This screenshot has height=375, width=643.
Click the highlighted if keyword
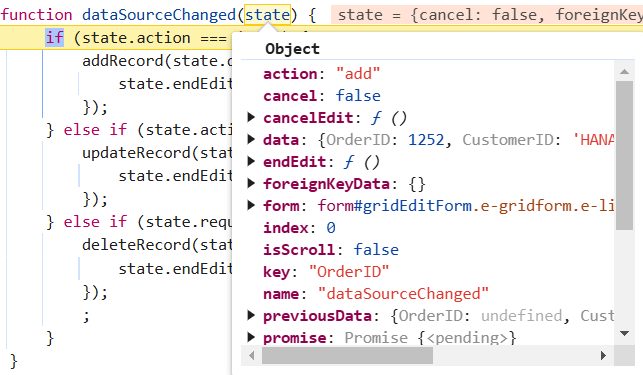pos(55,38)
